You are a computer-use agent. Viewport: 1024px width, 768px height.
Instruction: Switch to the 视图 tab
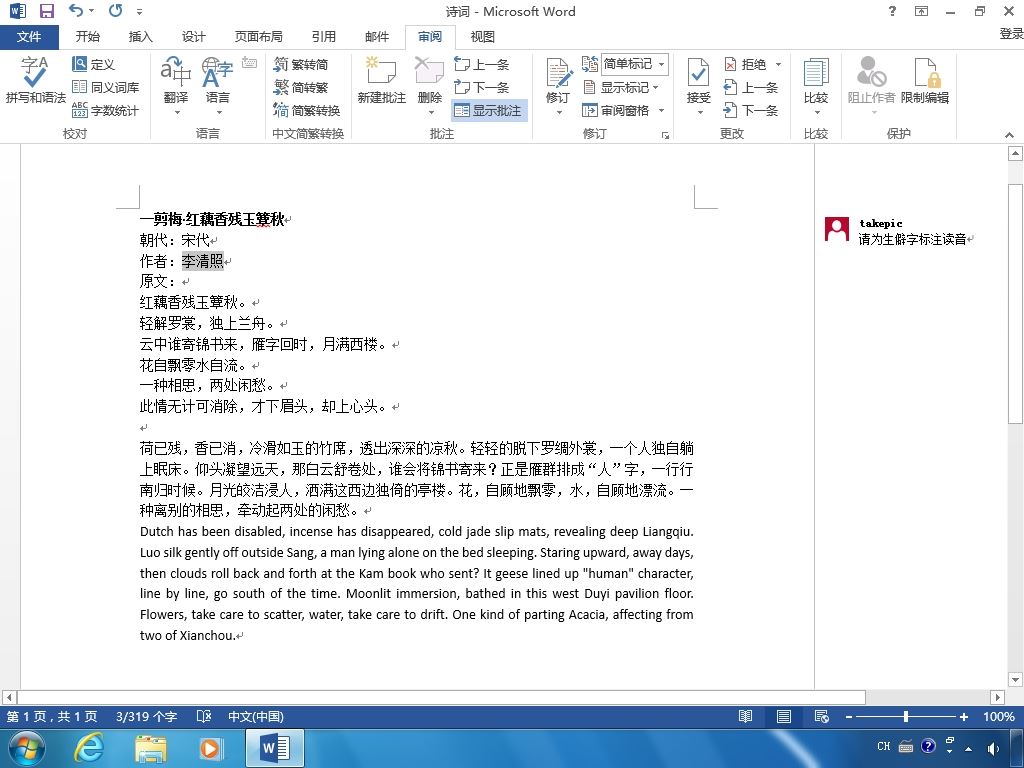483,37
